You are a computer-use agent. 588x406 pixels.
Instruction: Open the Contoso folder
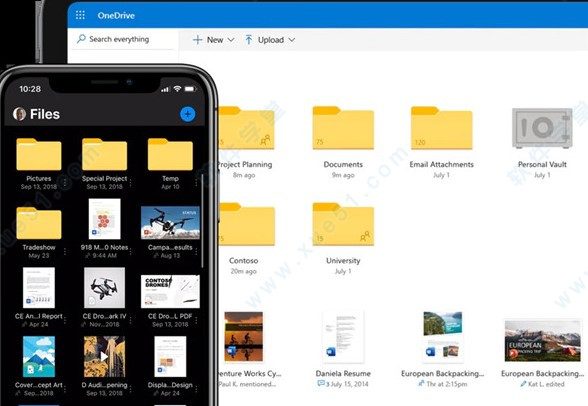pos(246,224)
